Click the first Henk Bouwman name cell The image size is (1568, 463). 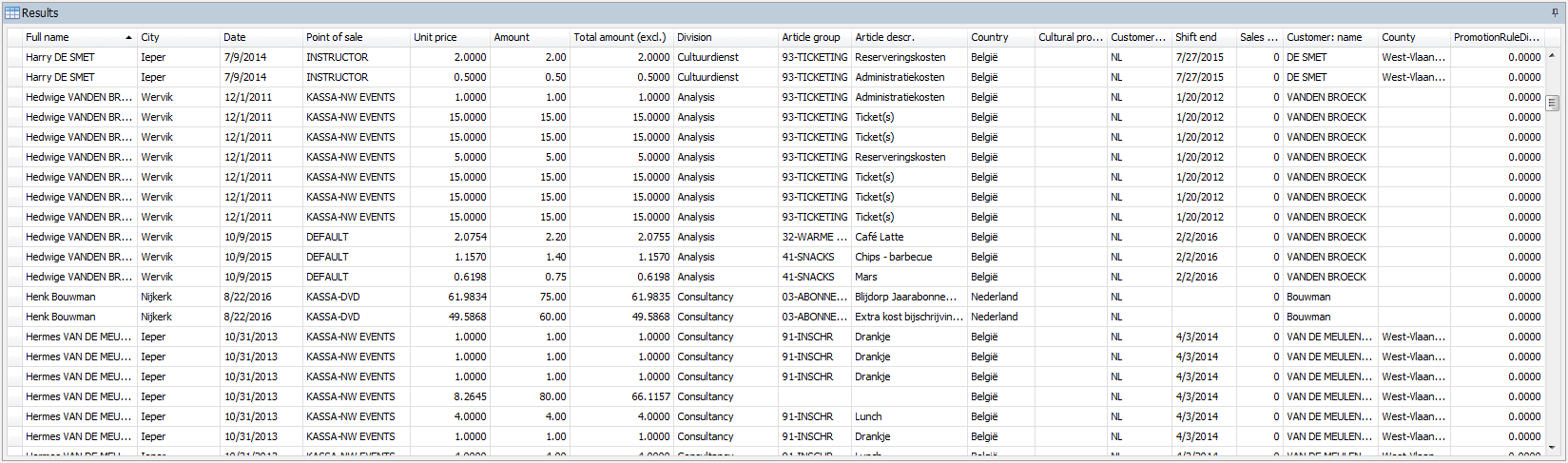coord(79,298)
